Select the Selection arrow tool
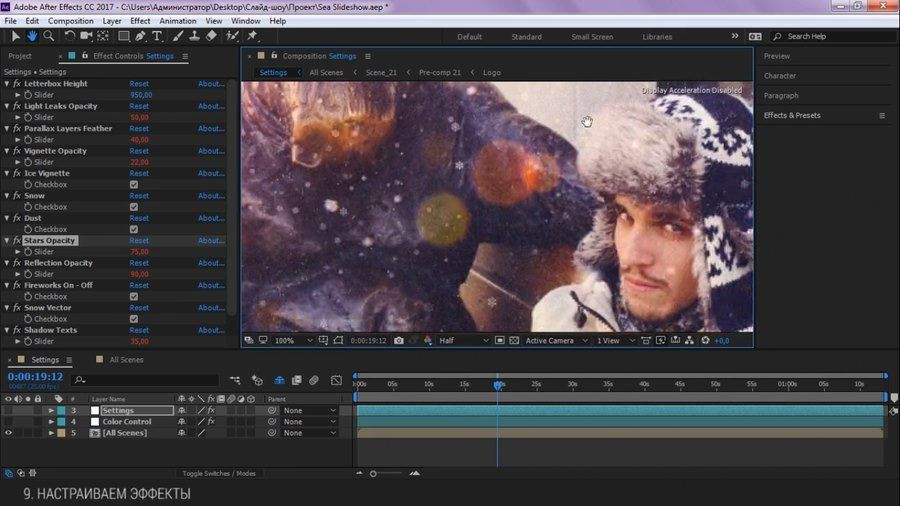Image resolution: width=900 pixels, height=506 pixels. pyautogui.click(x=16, y=37)
